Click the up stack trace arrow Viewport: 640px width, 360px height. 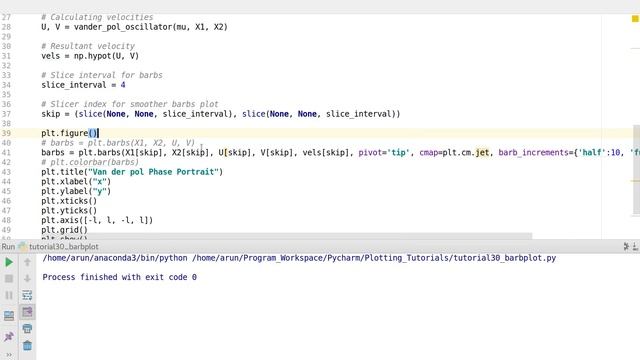(x=27, y=262)
